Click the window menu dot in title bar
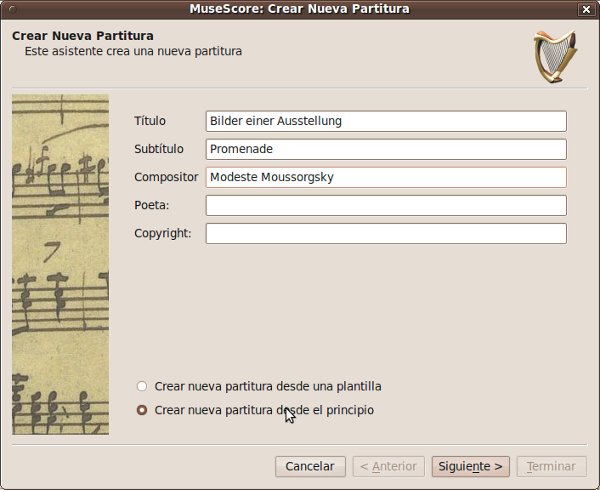The image size is (600, 490). (12, 9)
